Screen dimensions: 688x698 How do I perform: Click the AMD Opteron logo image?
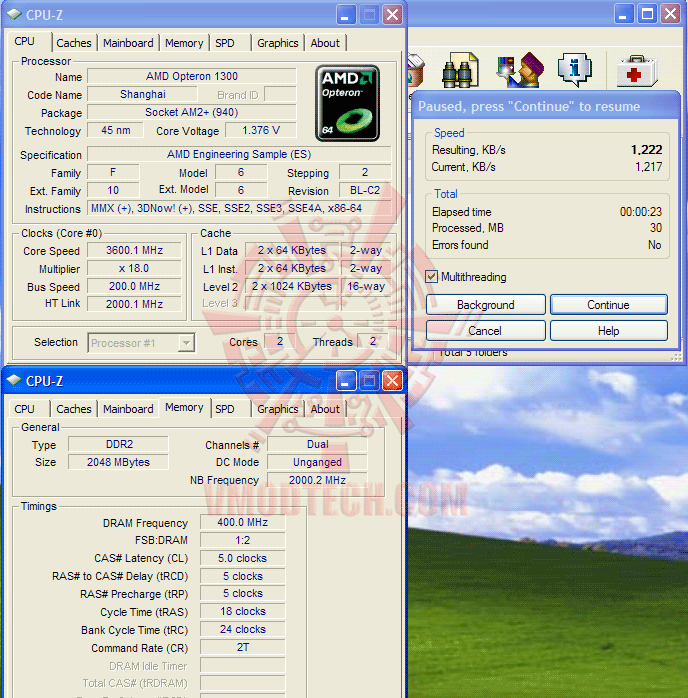pyautogui.click(x=347, y=103)
